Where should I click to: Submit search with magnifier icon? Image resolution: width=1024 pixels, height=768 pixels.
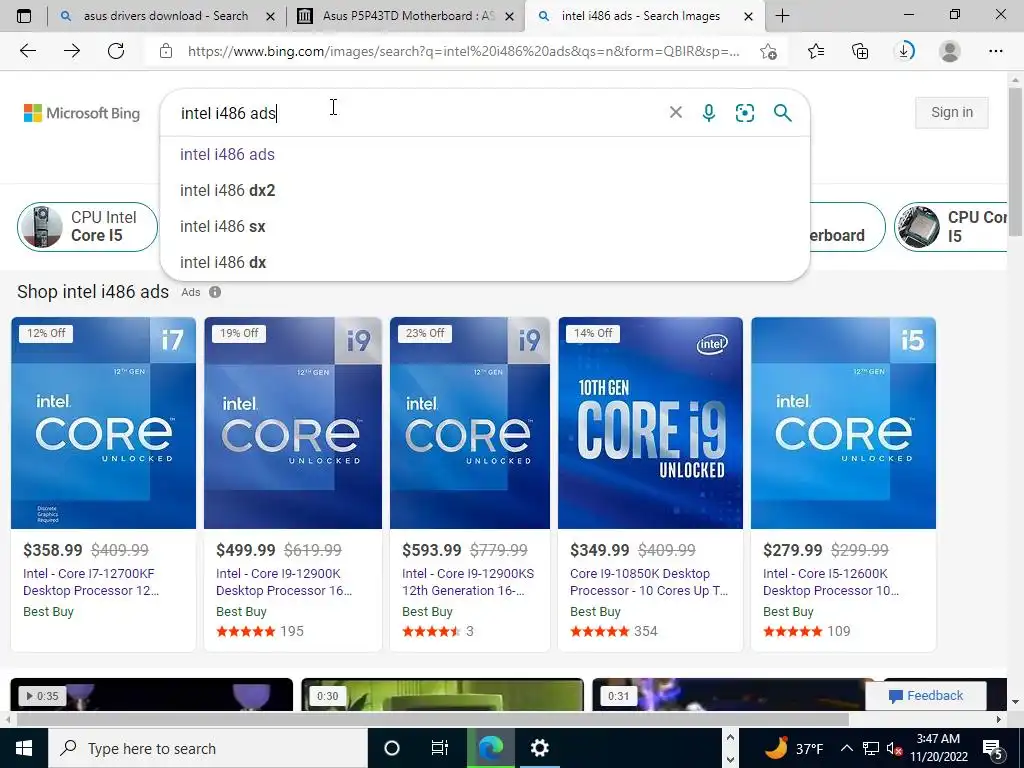pos(782,113)
